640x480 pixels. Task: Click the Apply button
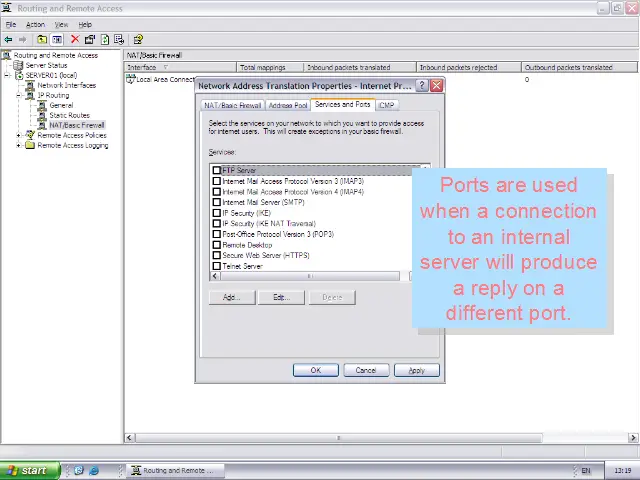tap(417, 370)
